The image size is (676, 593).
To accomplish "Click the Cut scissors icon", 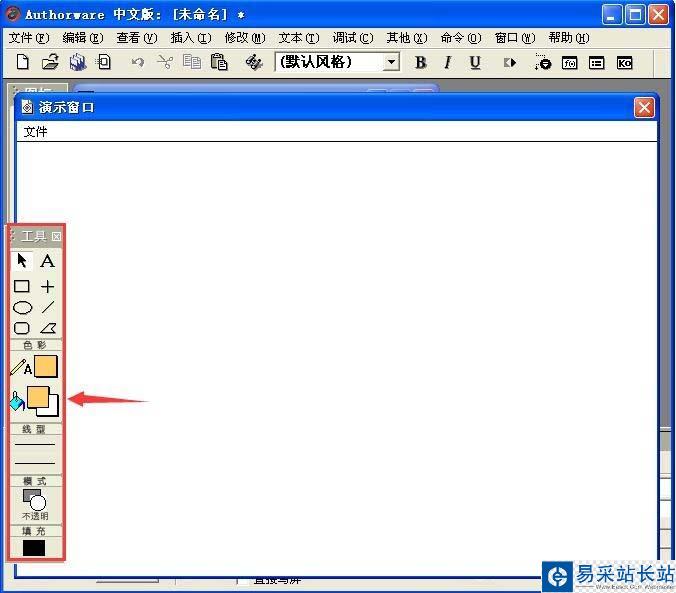I will [165, 63].
